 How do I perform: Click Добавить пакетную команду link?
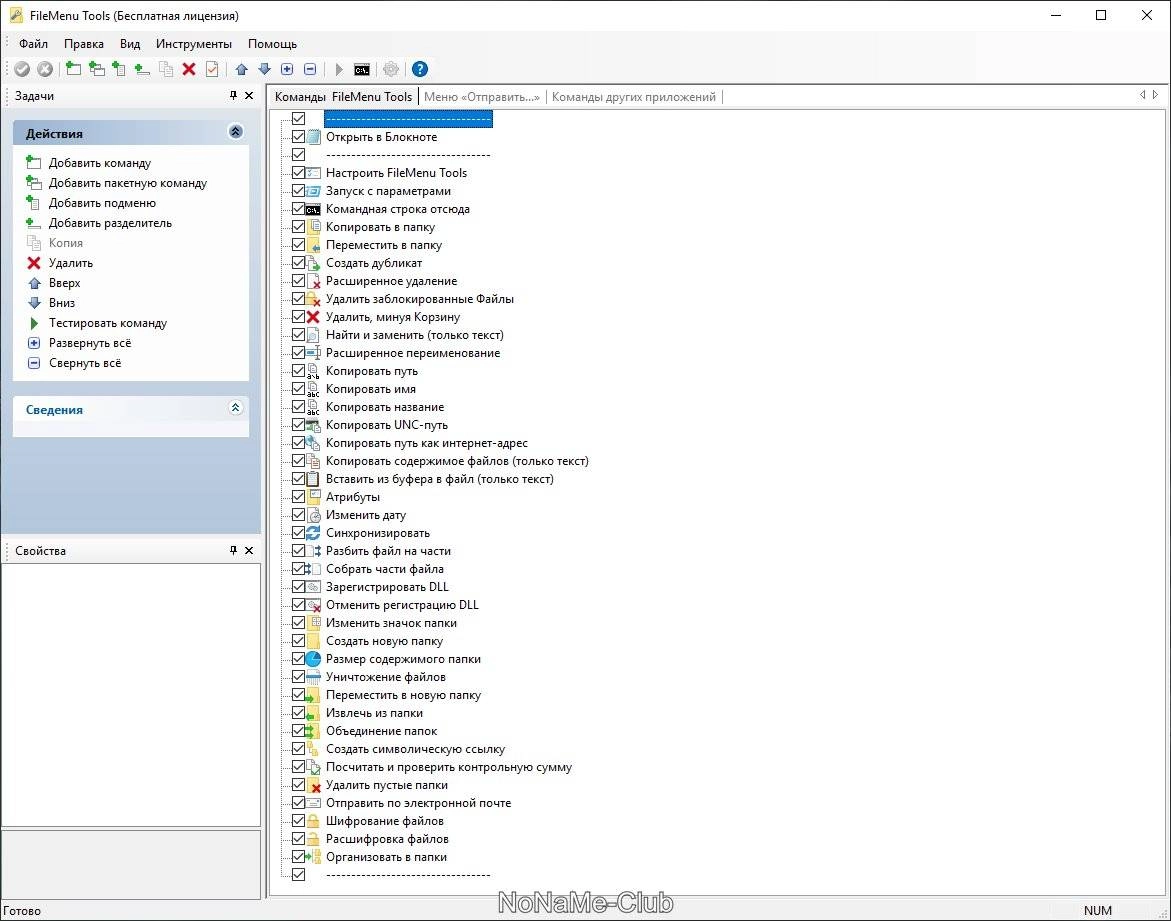click(128, 183)
